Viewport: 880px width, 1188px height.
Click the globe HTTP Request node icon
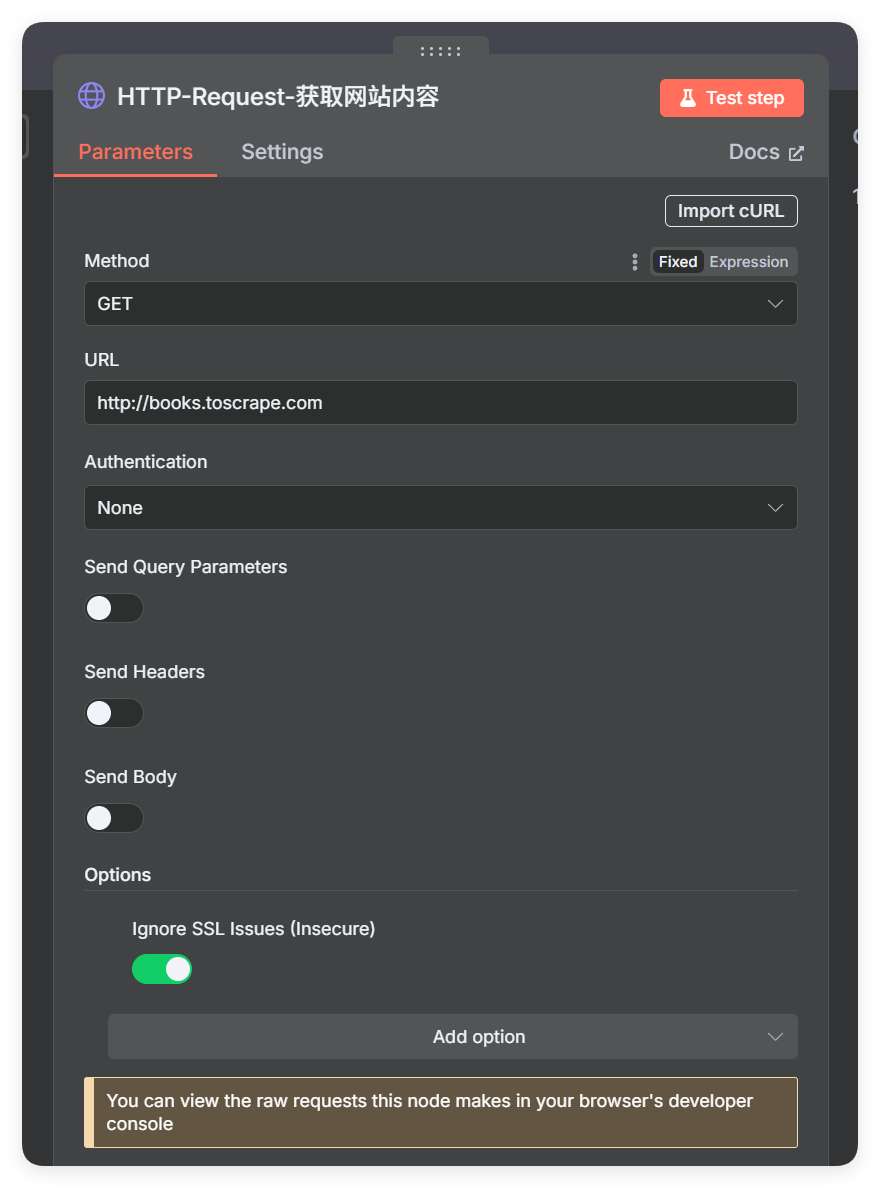pyautogui.click(x=92, y=96)
